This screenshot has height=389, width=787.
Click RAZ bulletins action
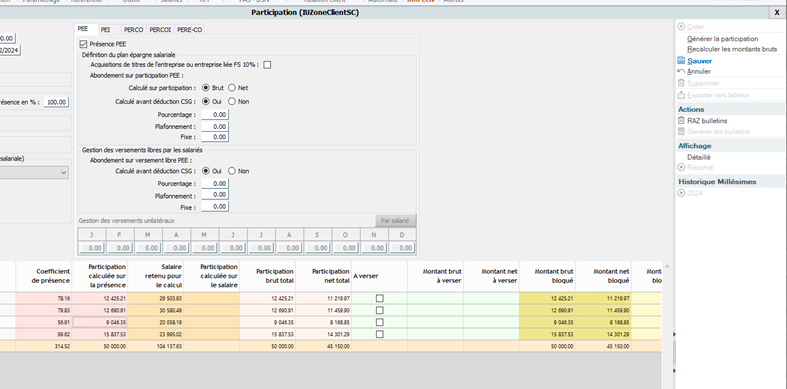(x=707, y=120)
